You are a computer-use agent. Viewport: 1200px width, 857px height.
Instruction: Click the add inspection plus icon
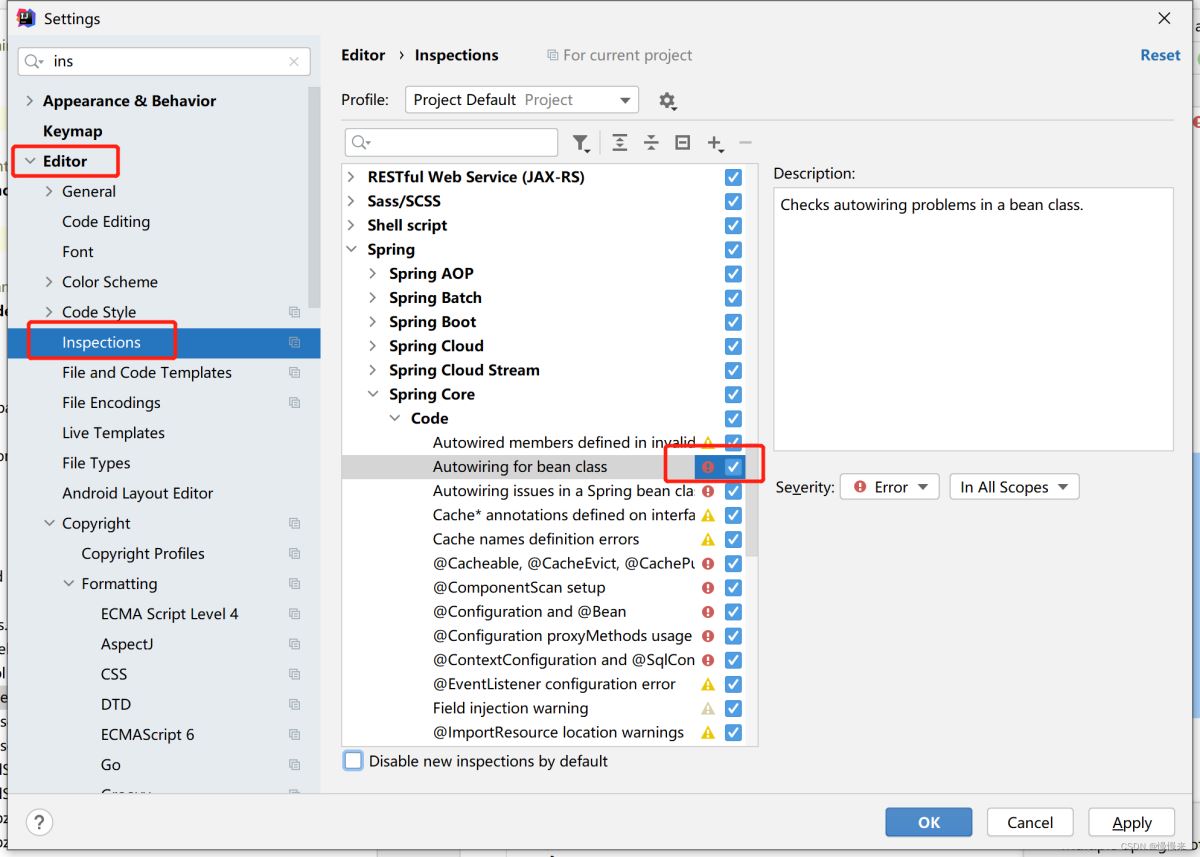coord(715,143)
